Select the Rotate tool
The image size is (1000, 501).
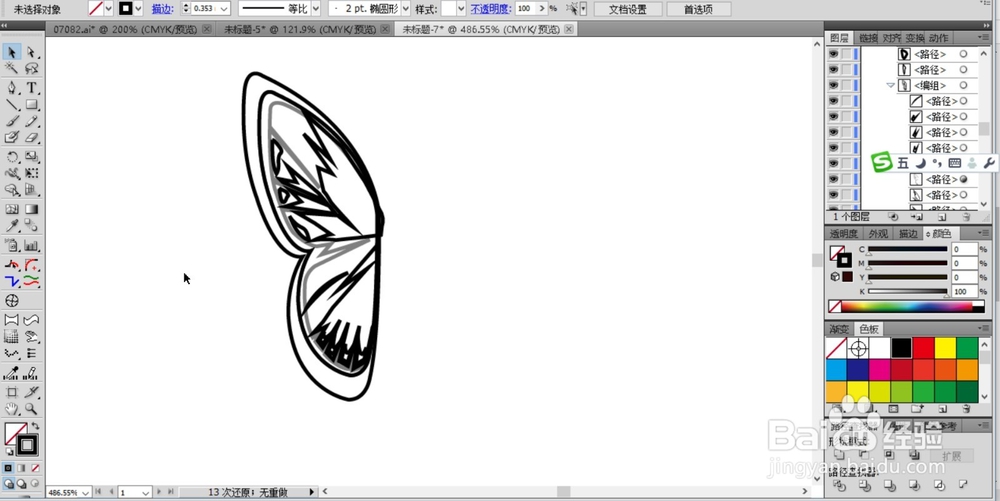pos(11,157)
